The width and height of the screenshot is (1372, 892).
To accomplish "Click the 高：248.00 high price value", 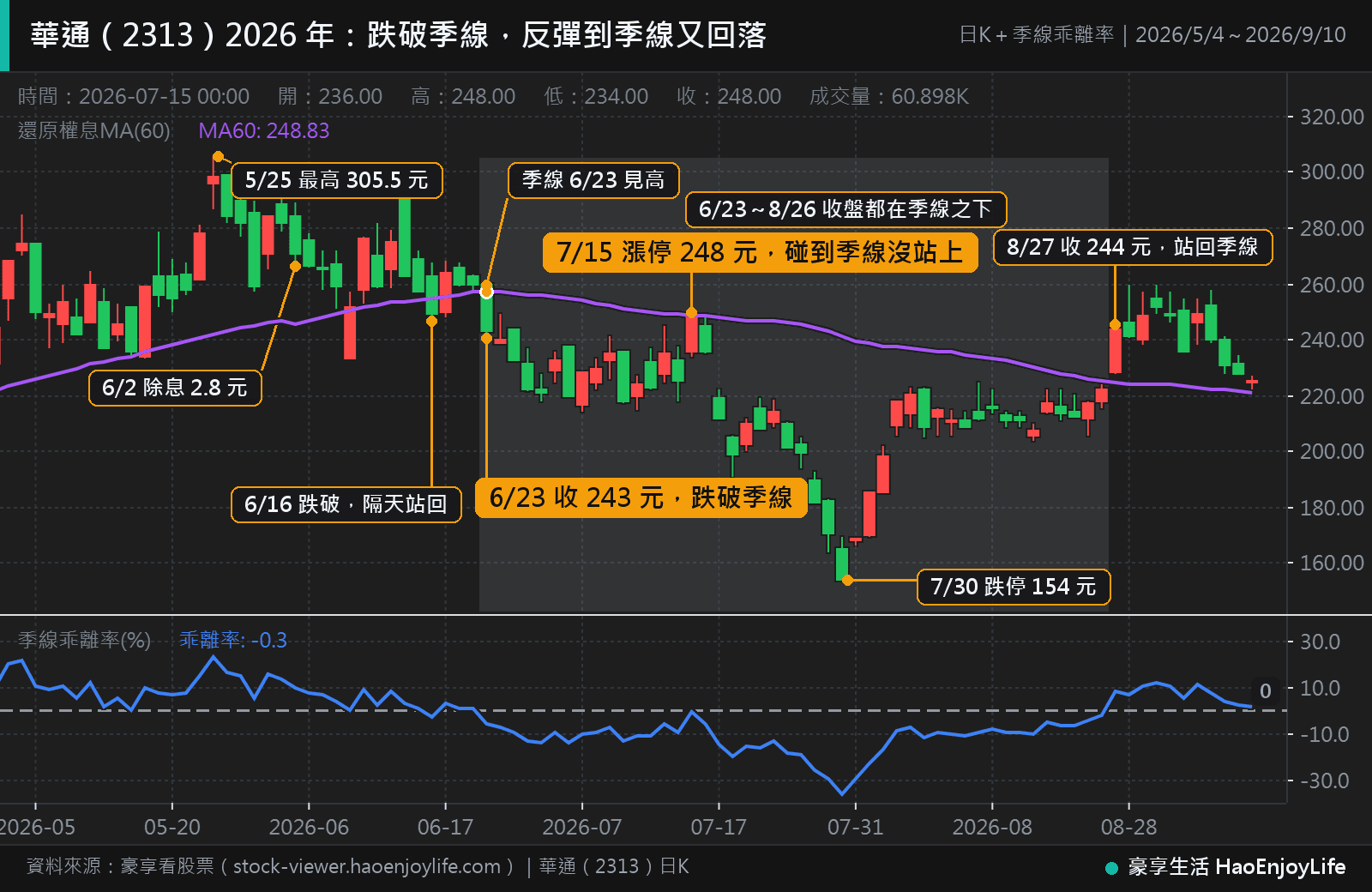I will pyautogui.click(x=463, y=96).
